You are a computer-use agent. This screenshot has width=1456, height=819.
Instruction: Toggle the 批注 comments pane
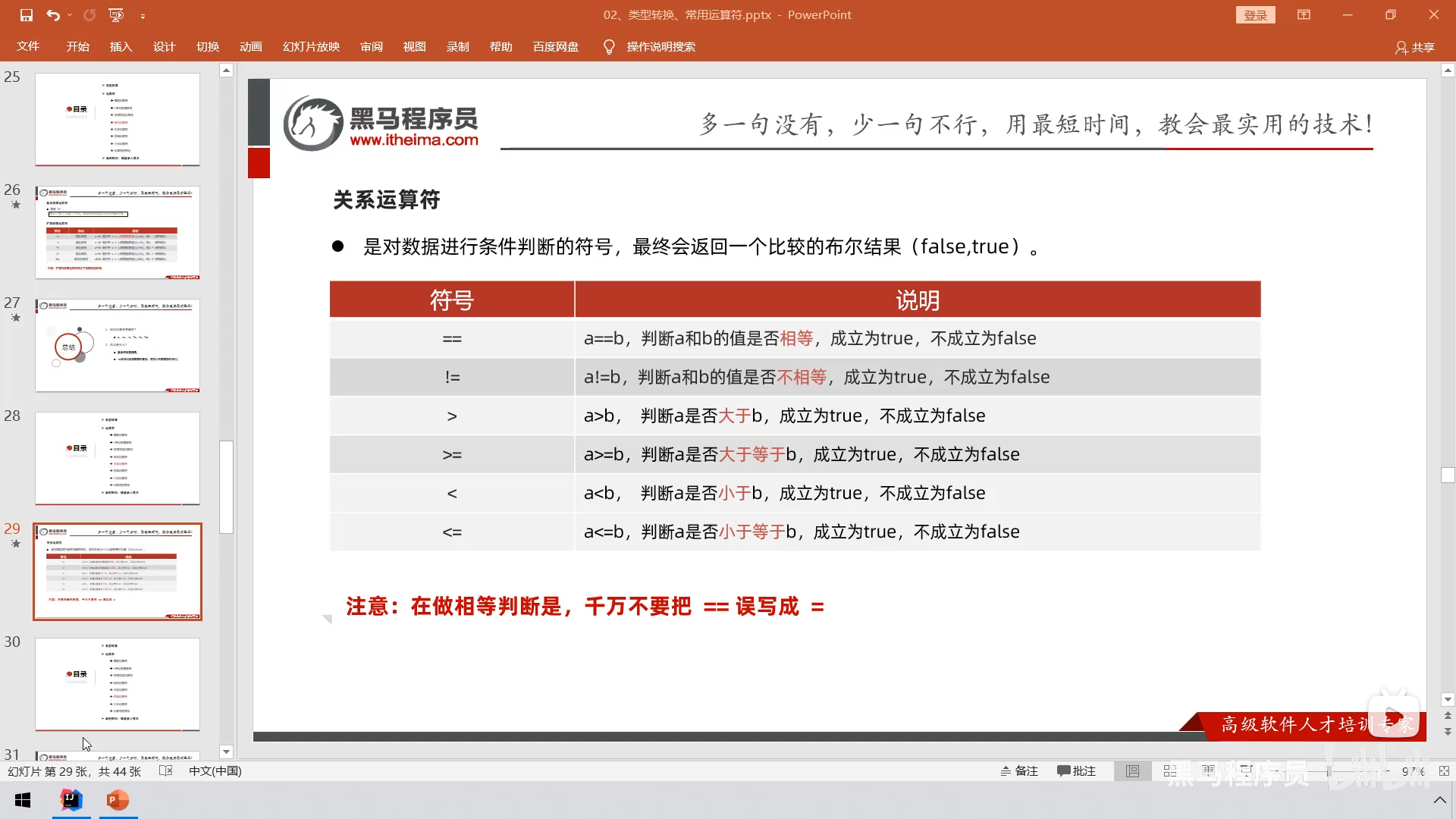(x=1076, y=770)
